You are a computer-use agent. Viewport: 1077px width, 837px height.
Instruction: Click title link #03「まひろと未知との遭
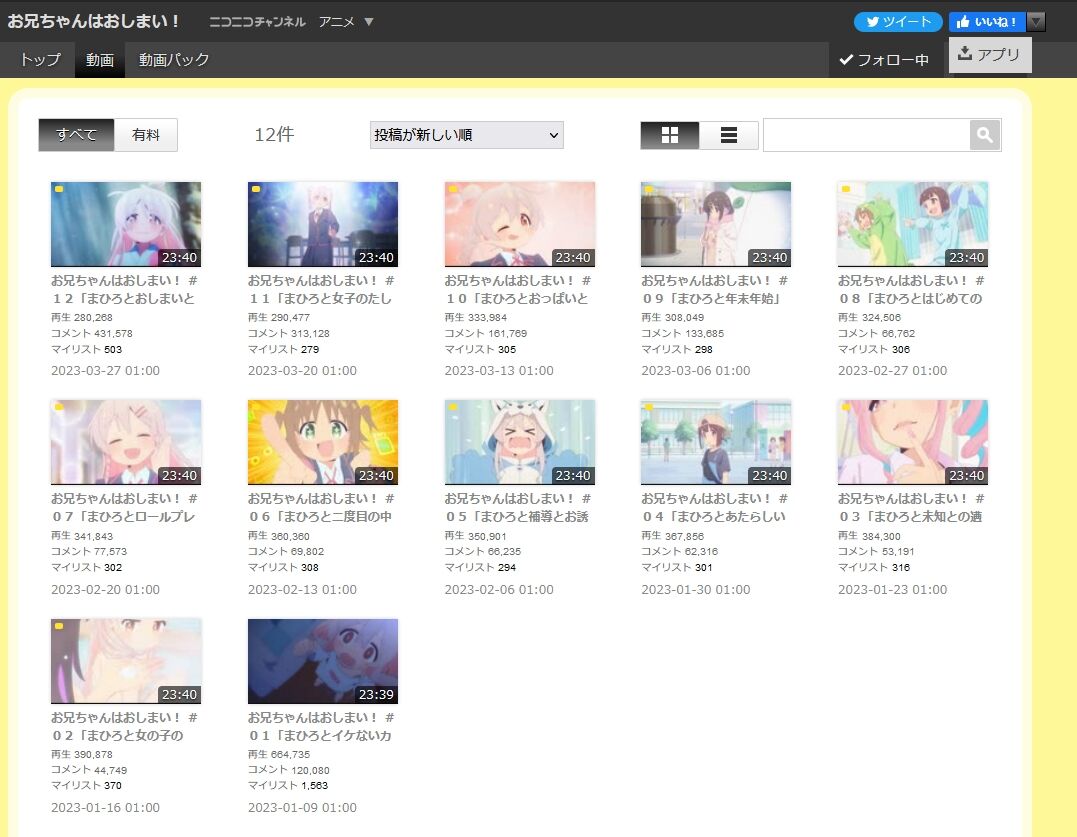pyautogui.click(x=911, y=507)
